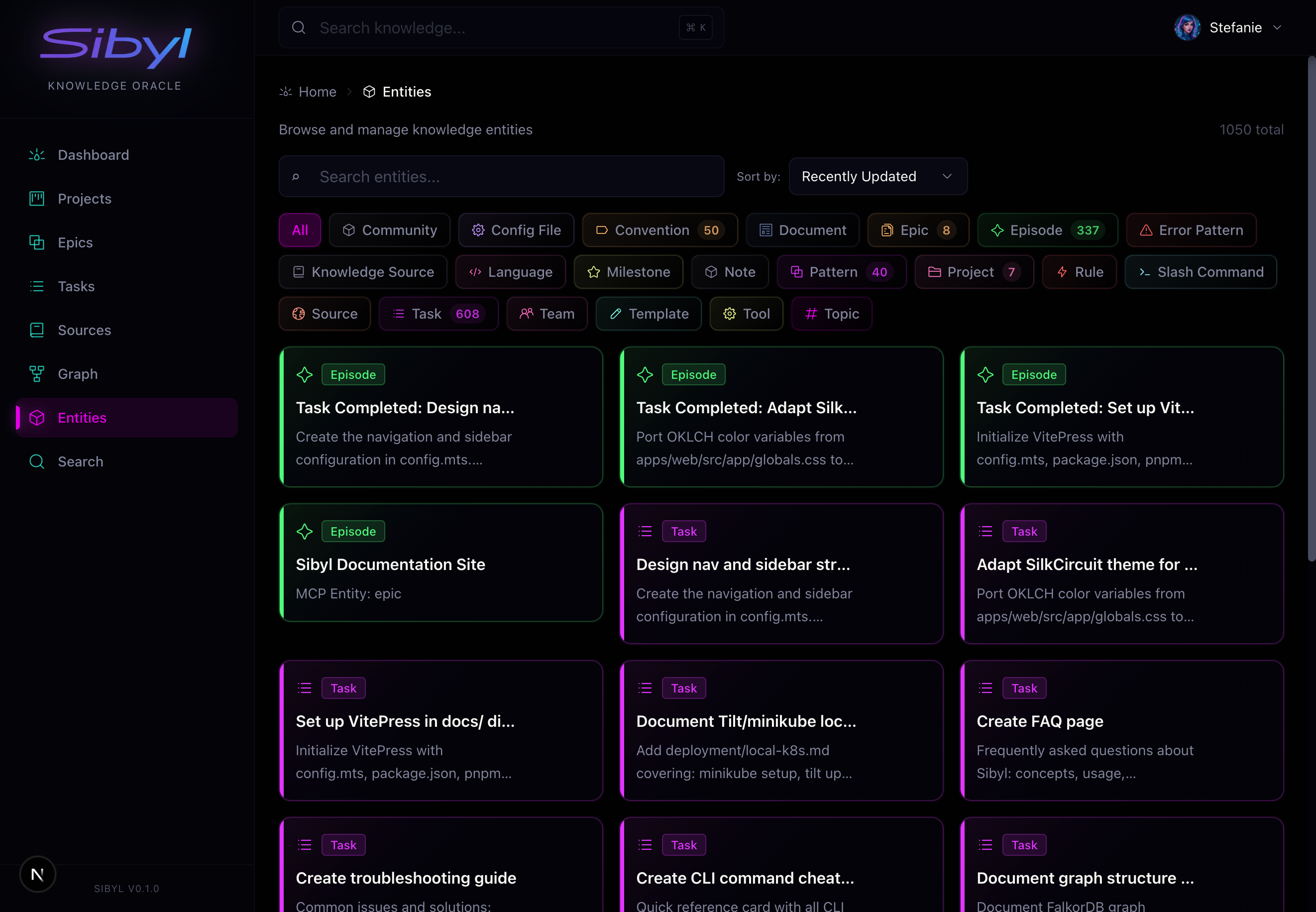Open the Create FAQ page task card
Viewport: 1316px width, 912px height.
[x=1121, y=730]
